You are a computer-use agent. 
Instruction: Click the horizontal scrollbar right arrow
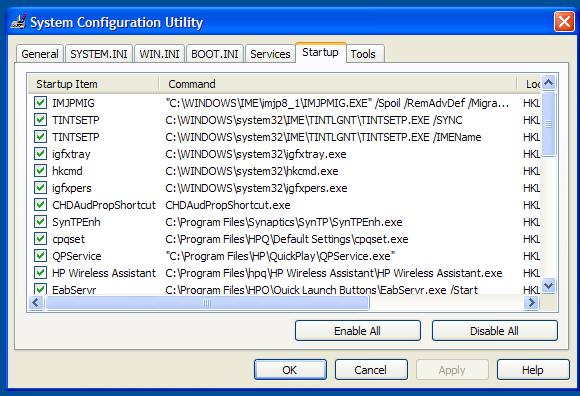tap(532, 303)
